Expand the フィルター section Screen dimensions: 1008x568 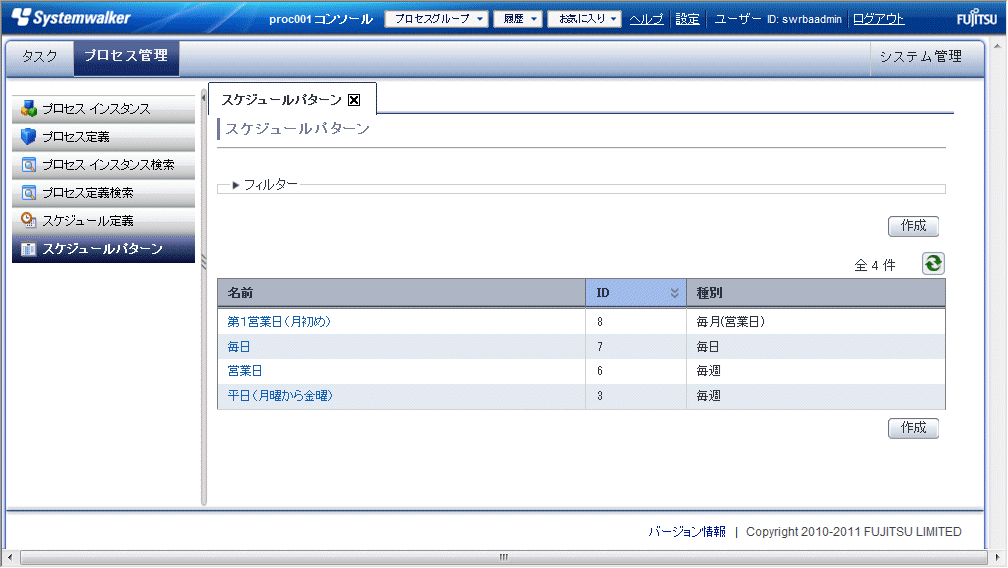tap(236, 185)
